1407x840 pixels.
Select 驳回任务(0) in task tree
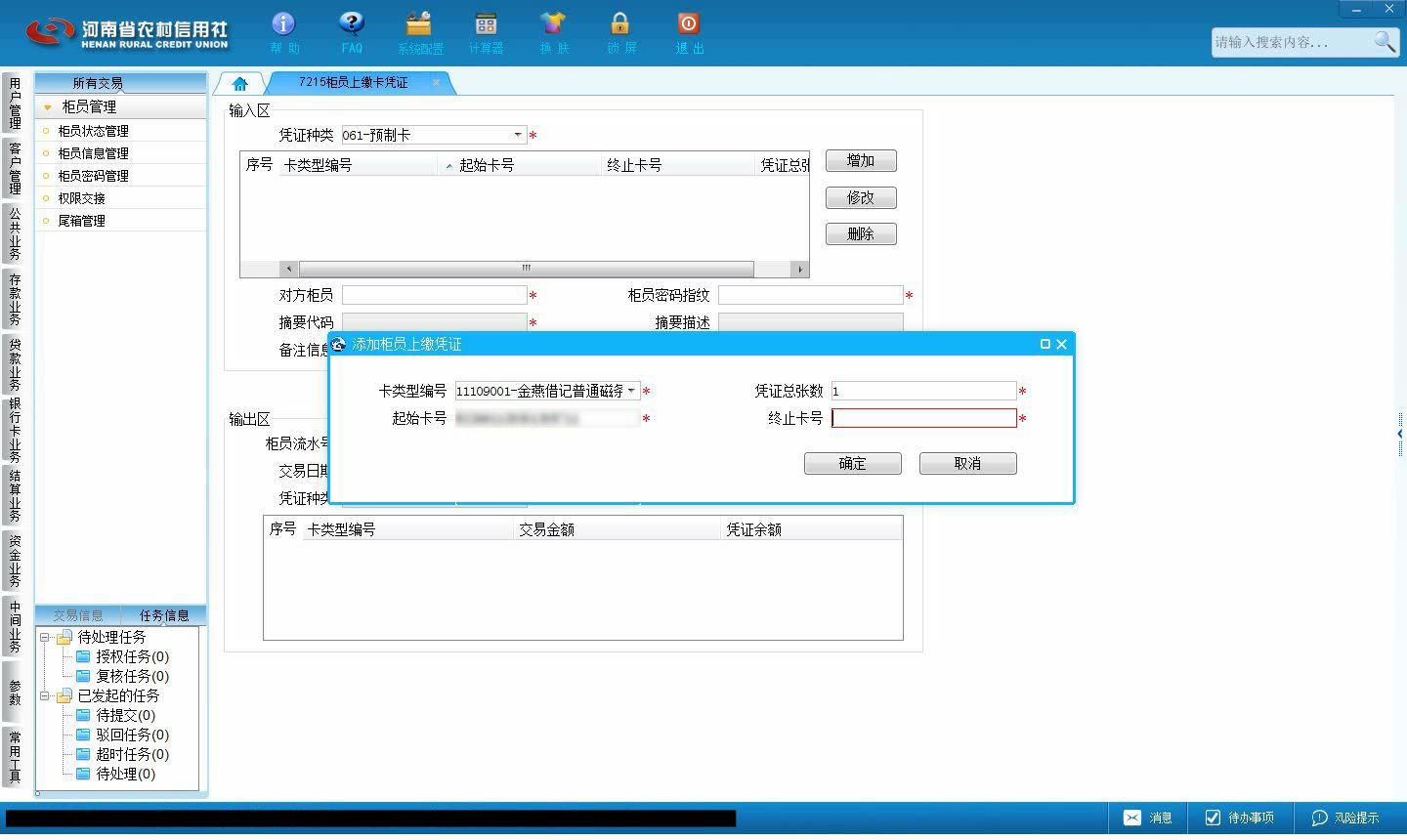click(x=132, y=735)
